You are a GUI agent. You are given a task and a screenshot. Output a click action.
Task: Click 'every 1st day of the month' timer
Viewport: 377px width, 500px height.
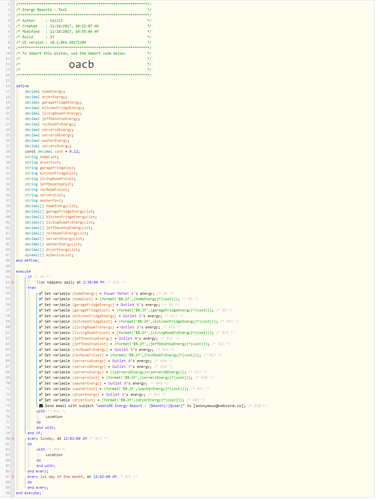[x=72, y=477]
